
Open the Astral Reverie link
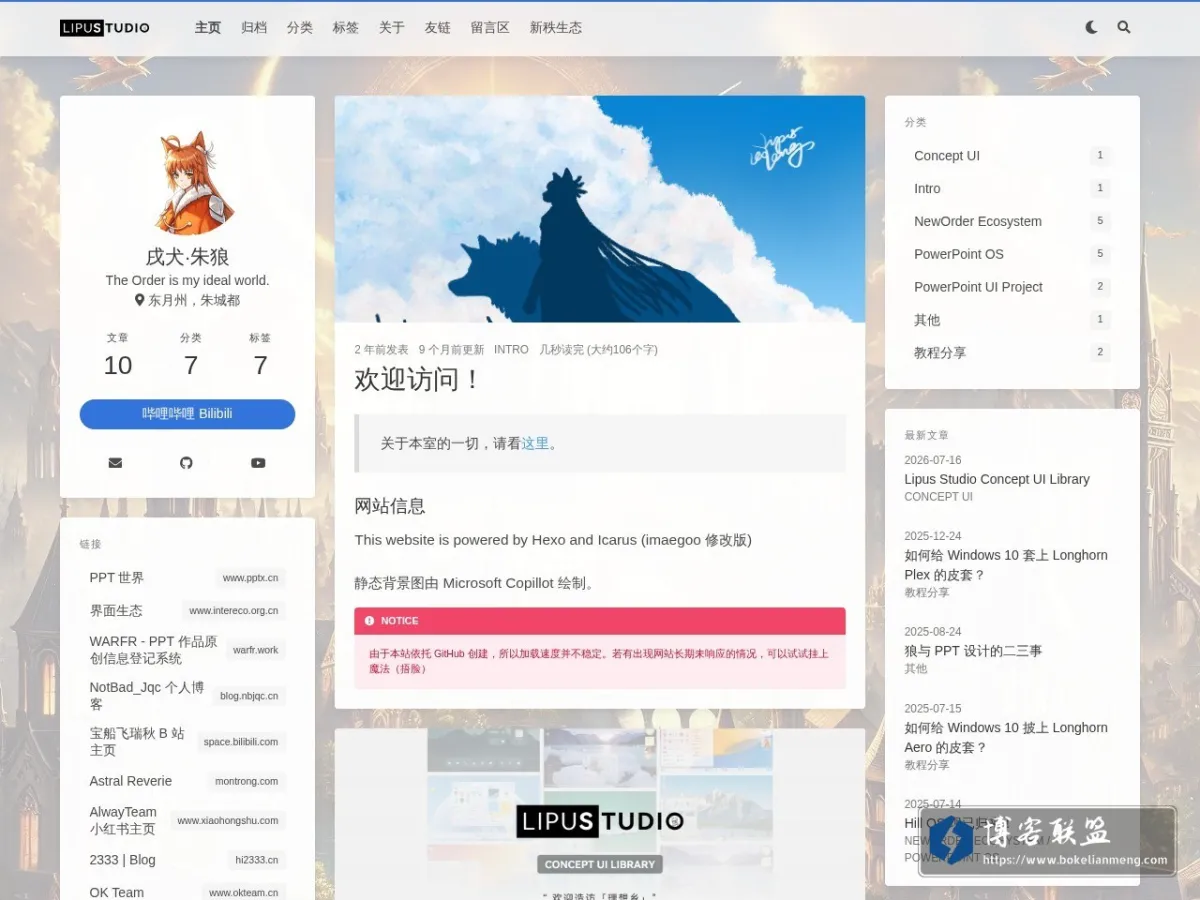(x=187, y=781)
